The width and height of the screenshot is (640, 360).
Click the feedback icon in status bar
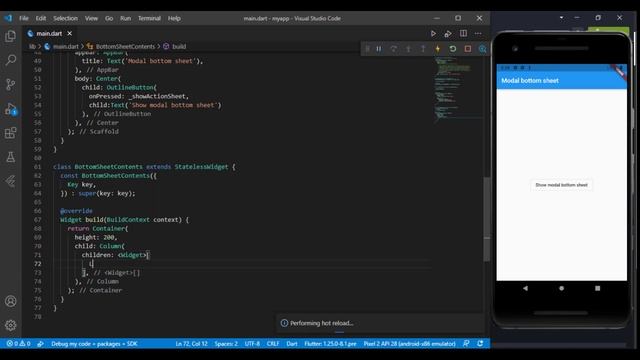point(466,344)
